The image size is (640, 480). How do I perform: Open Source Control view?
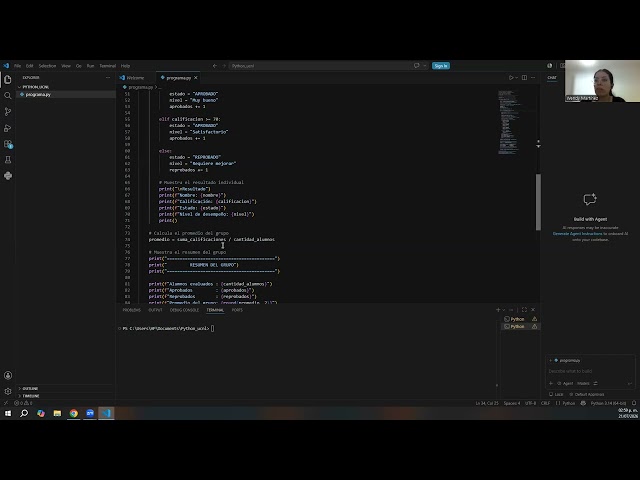(x=8, y=111)
